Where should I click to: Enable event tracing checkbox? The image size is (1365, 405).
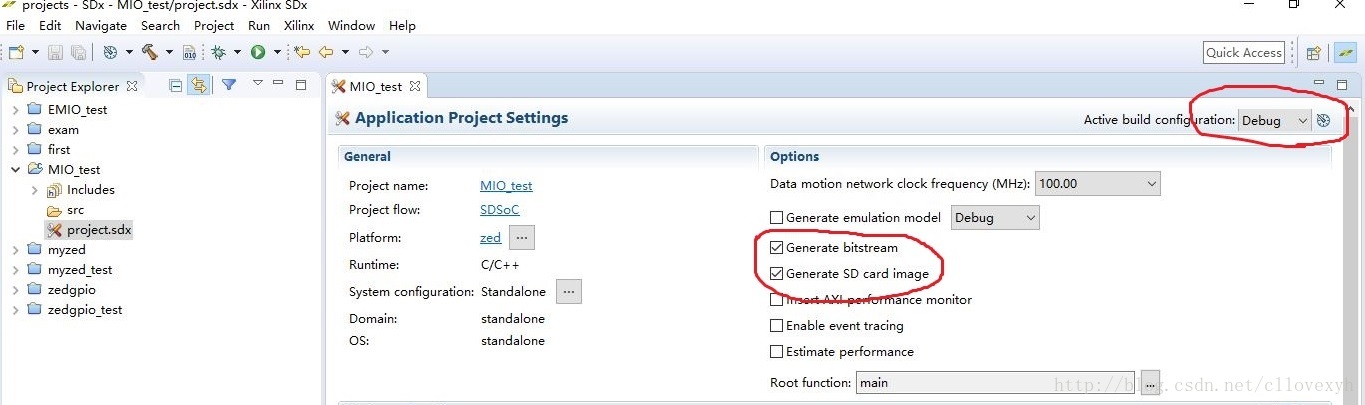[776, 325]
